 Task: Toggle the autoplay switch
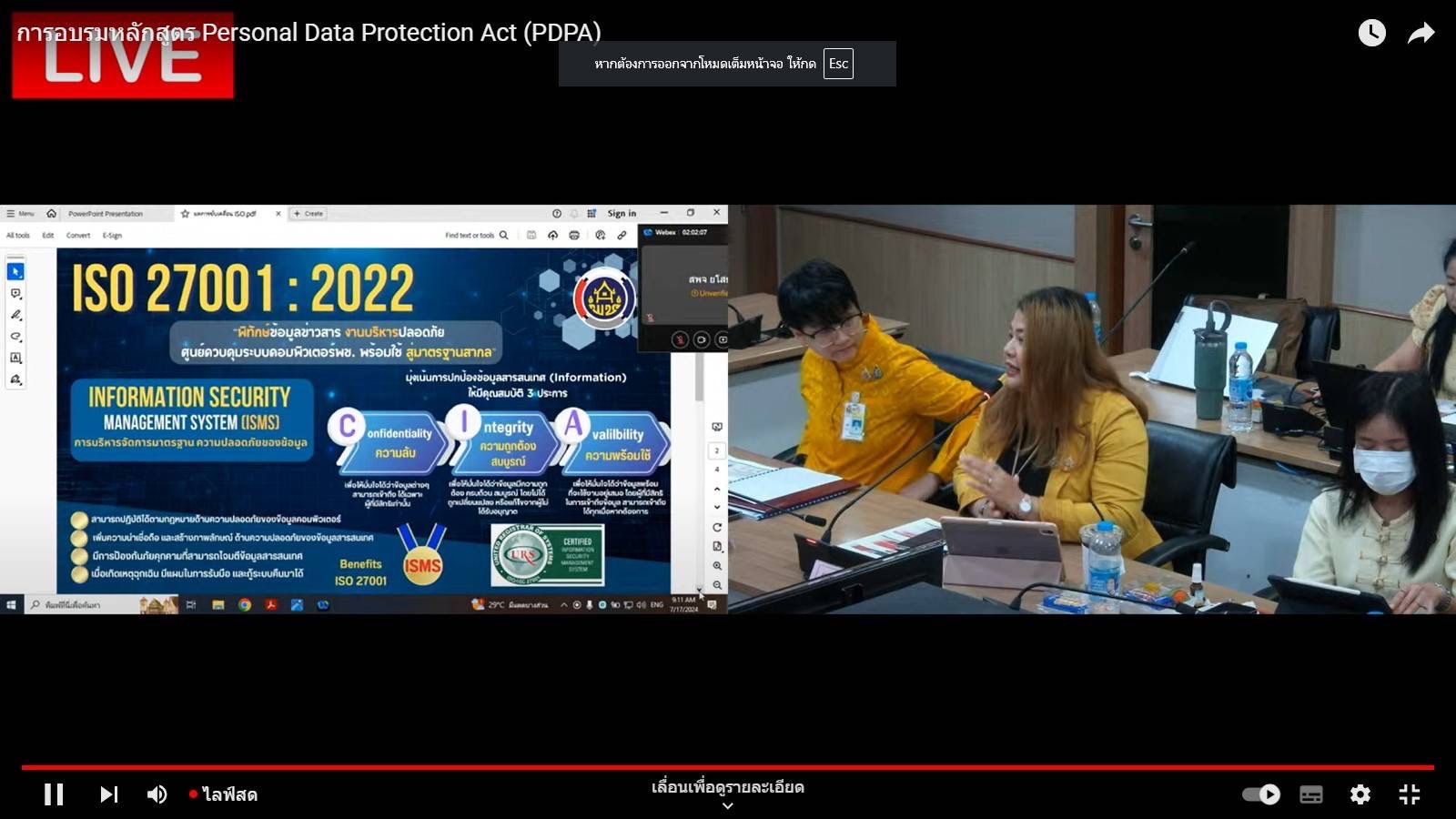point(1261,794)
